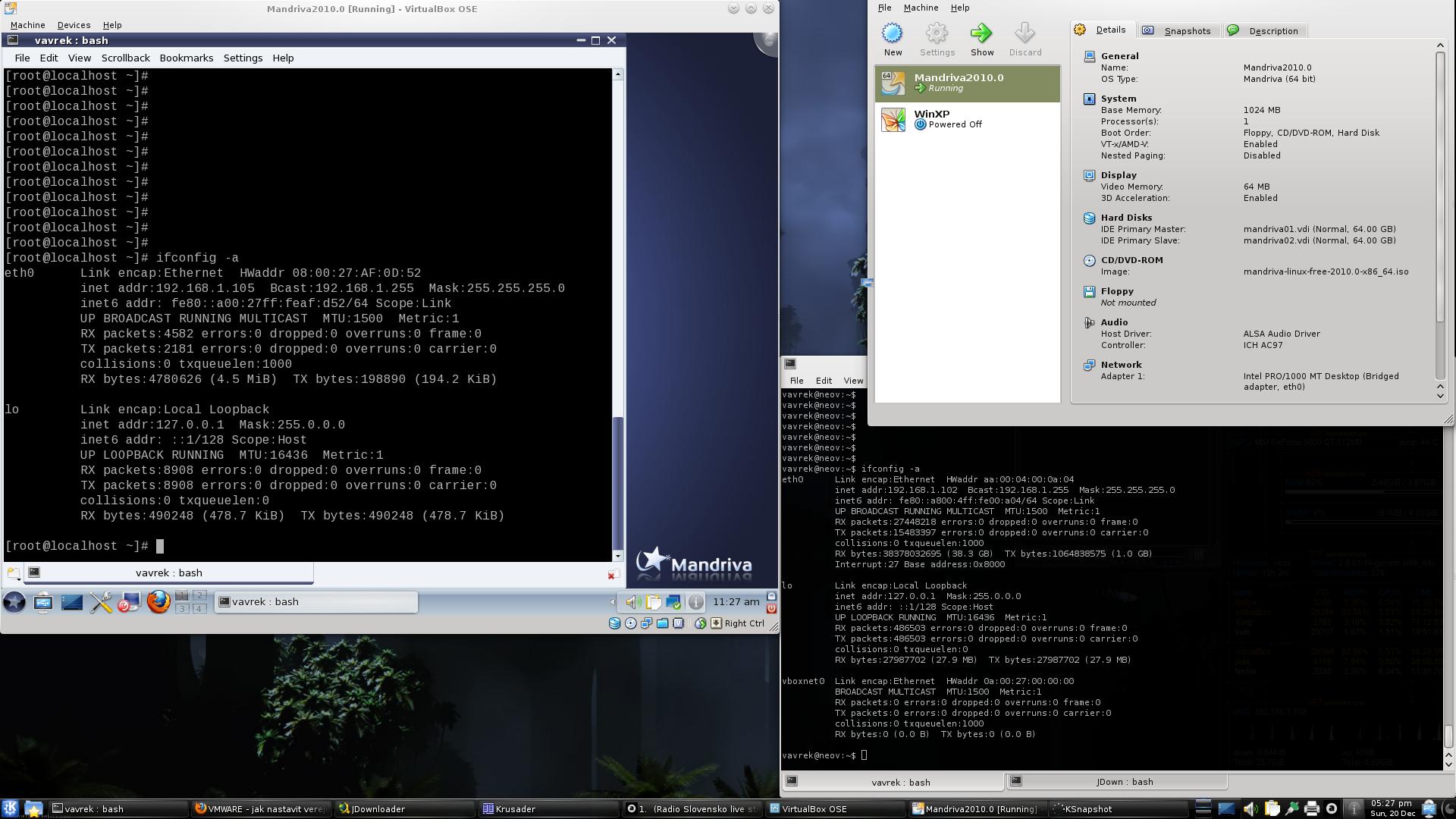Screen dimensions: 1456x819
Task: Click guest panel monitor with red badge icon
Action: pyautogui.click(x=129, y=602)
